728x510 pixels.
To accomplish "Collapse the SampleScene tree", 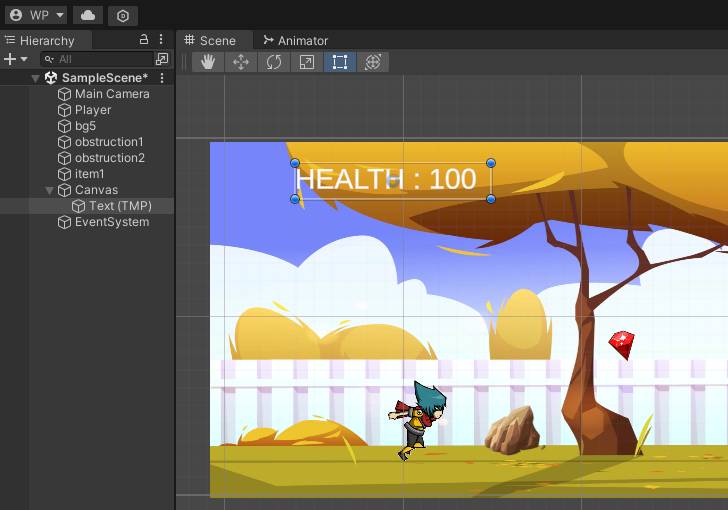I will (36, 78).
